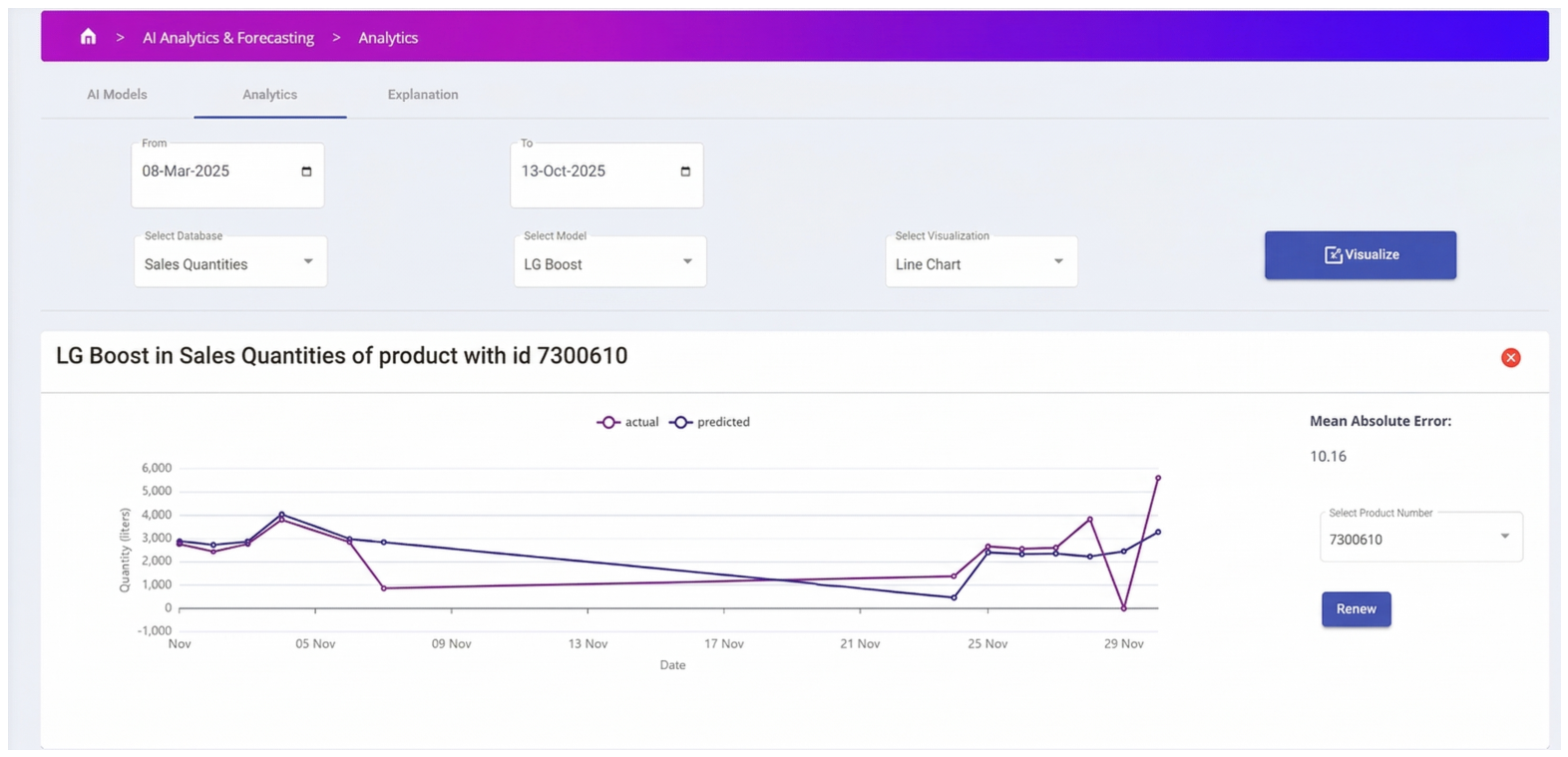This screenshot has width=1568, height=757.
Task: Click the To date field 13-Oct-2025
Action: [606, 175]
